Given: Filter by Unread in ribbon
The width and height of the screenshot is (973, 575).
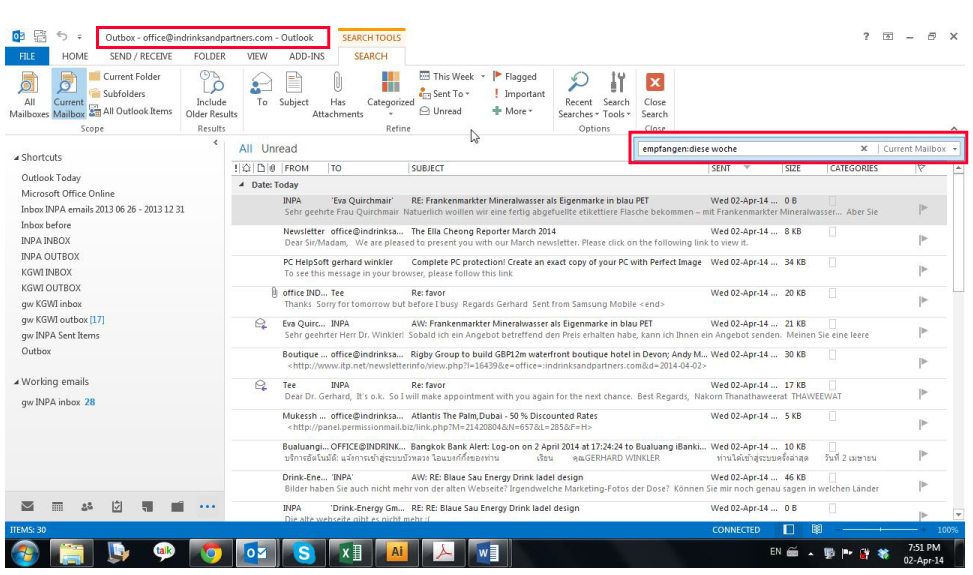Looking at the screenshot, I should [441, 111].
